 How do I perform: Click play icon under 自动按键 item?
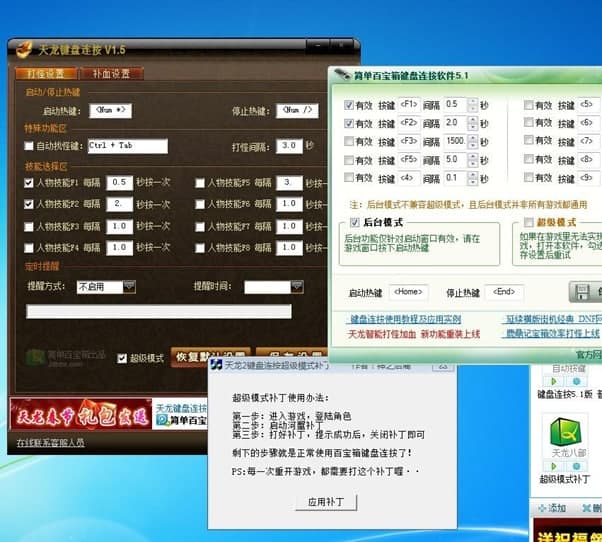click(554, 382)
